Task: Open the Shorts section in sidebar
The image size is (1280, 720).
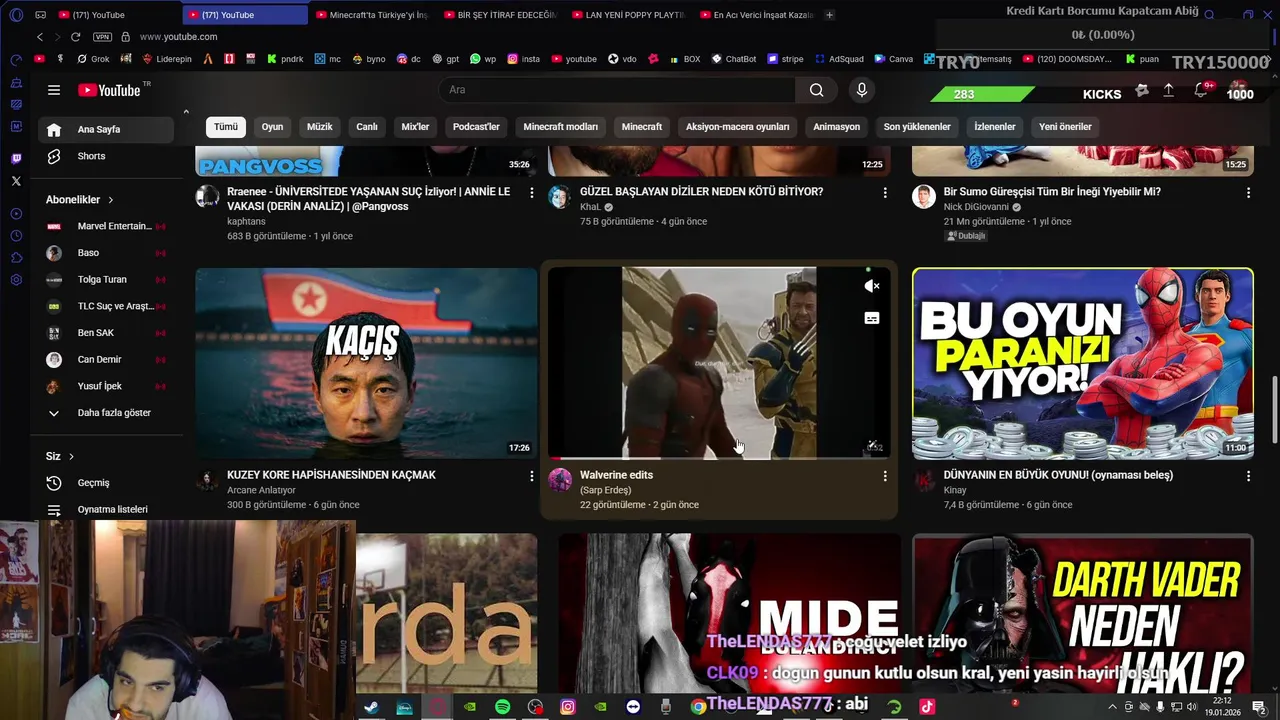Action: point(106,156)
